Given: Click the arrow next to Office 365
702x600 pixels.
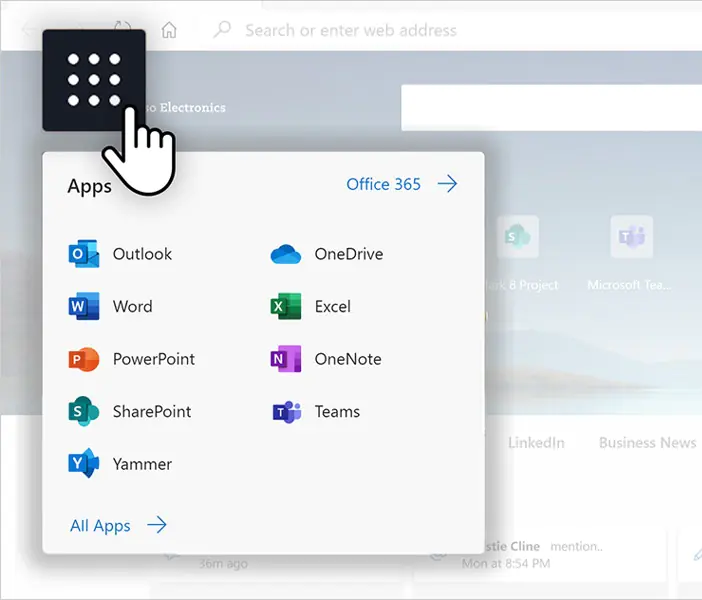Looking at the screenshot, I should pyautogui.click(x=447, y=184).
